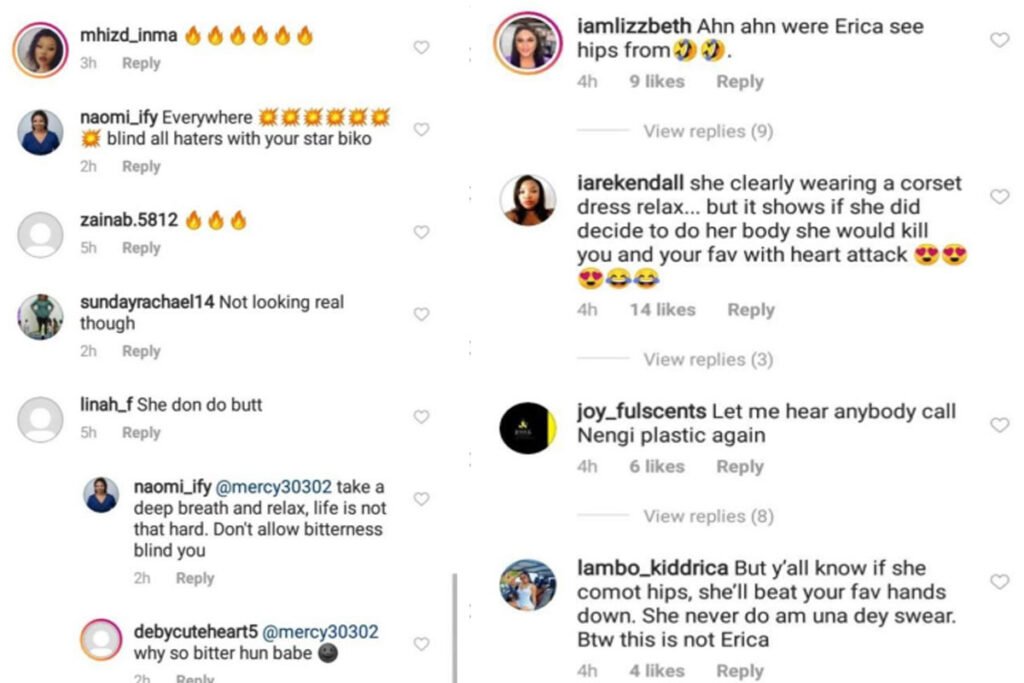Like iamlizzbeth's comment about Erica
1024x683 pixels.
998,40
